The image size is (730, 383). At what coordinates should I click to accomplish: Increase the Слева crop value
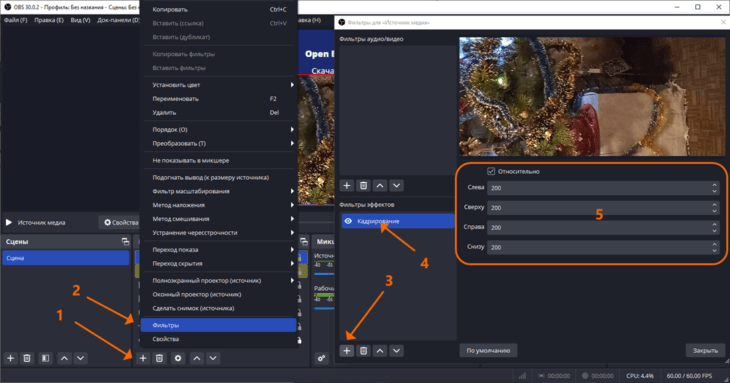(714, 185)
